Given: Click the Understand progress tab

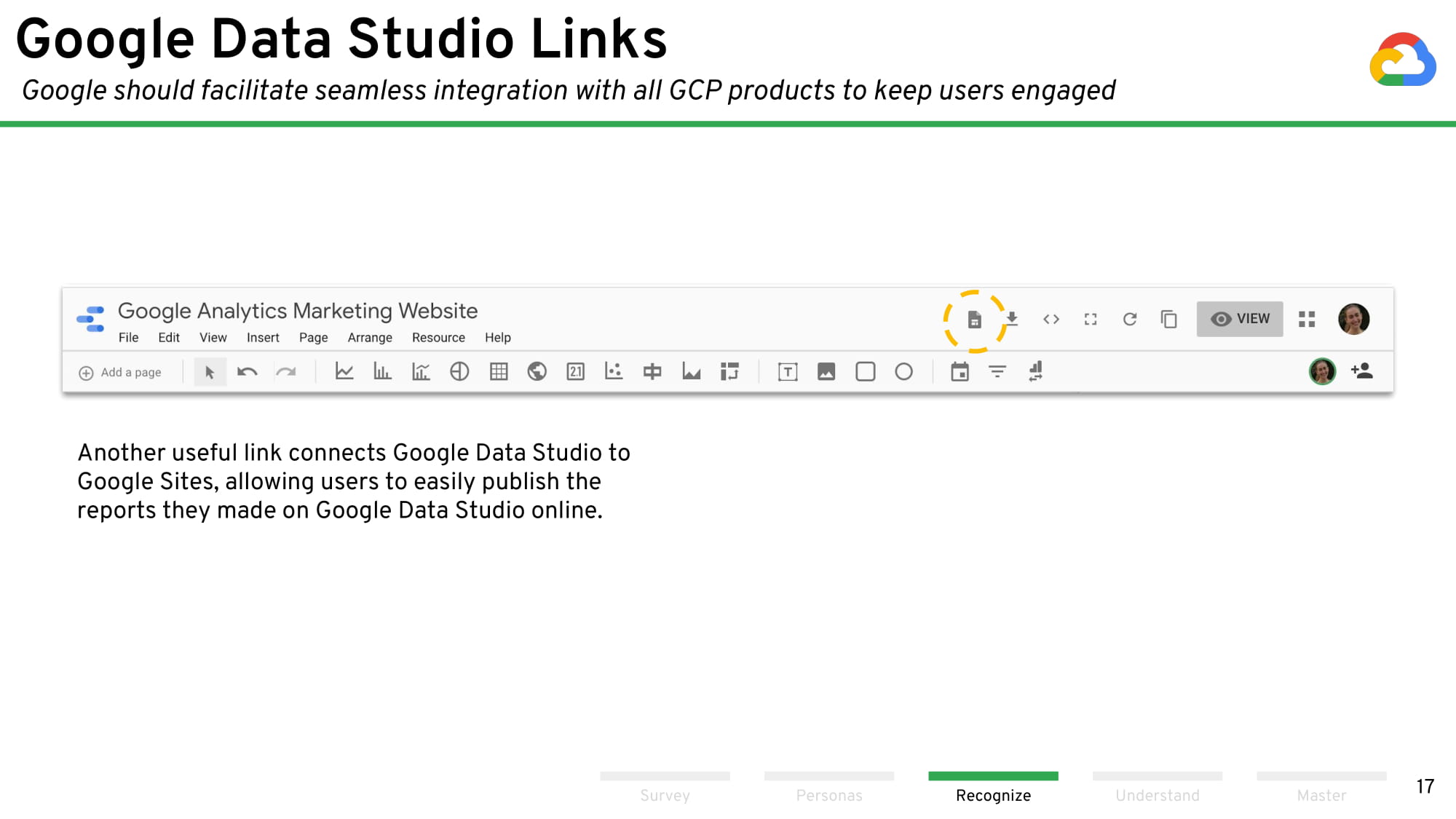Looking at the screenshot, I should [1158, 788].
